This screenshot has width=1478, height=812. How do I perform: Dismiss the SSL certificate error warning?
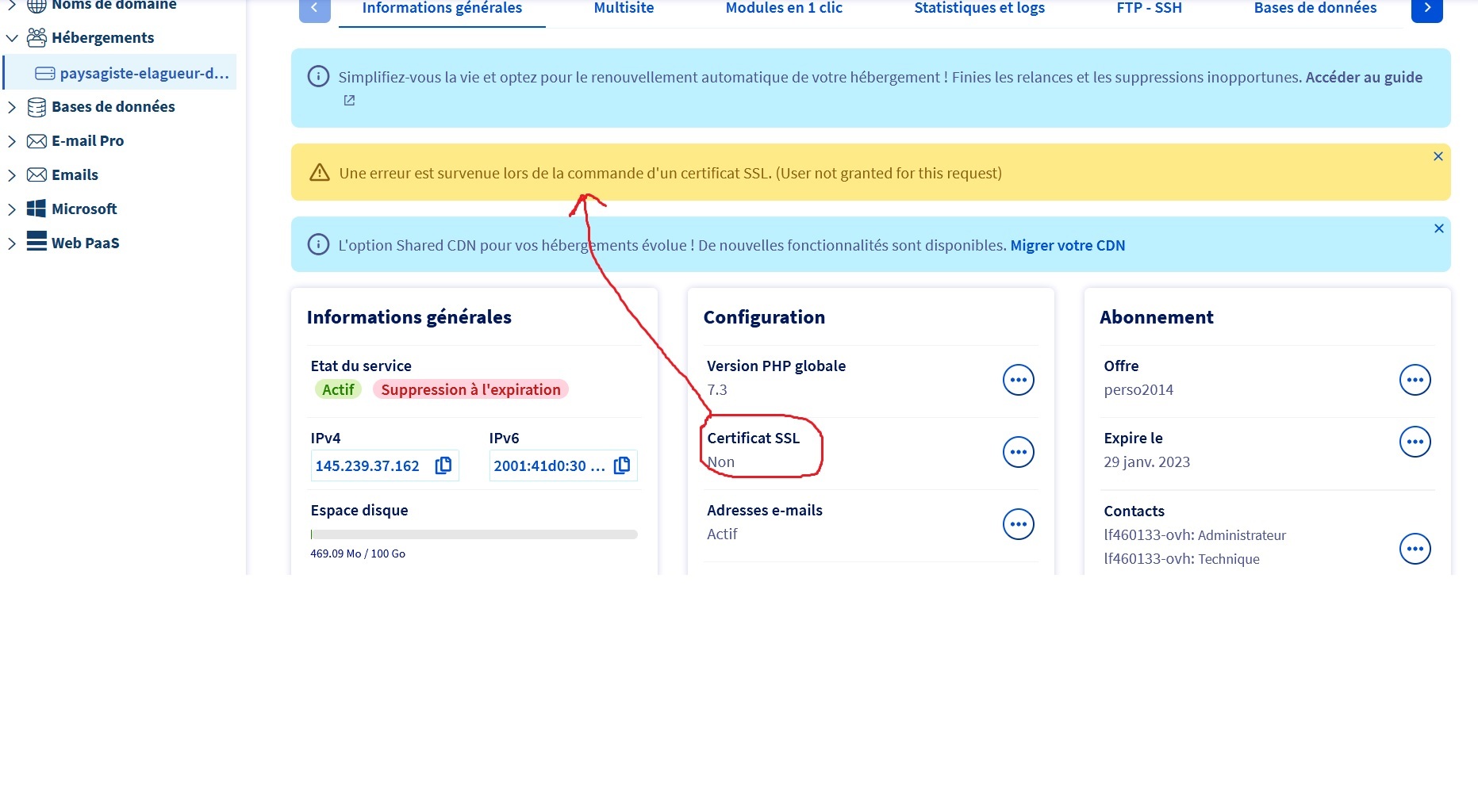(x=1438, y=156)
